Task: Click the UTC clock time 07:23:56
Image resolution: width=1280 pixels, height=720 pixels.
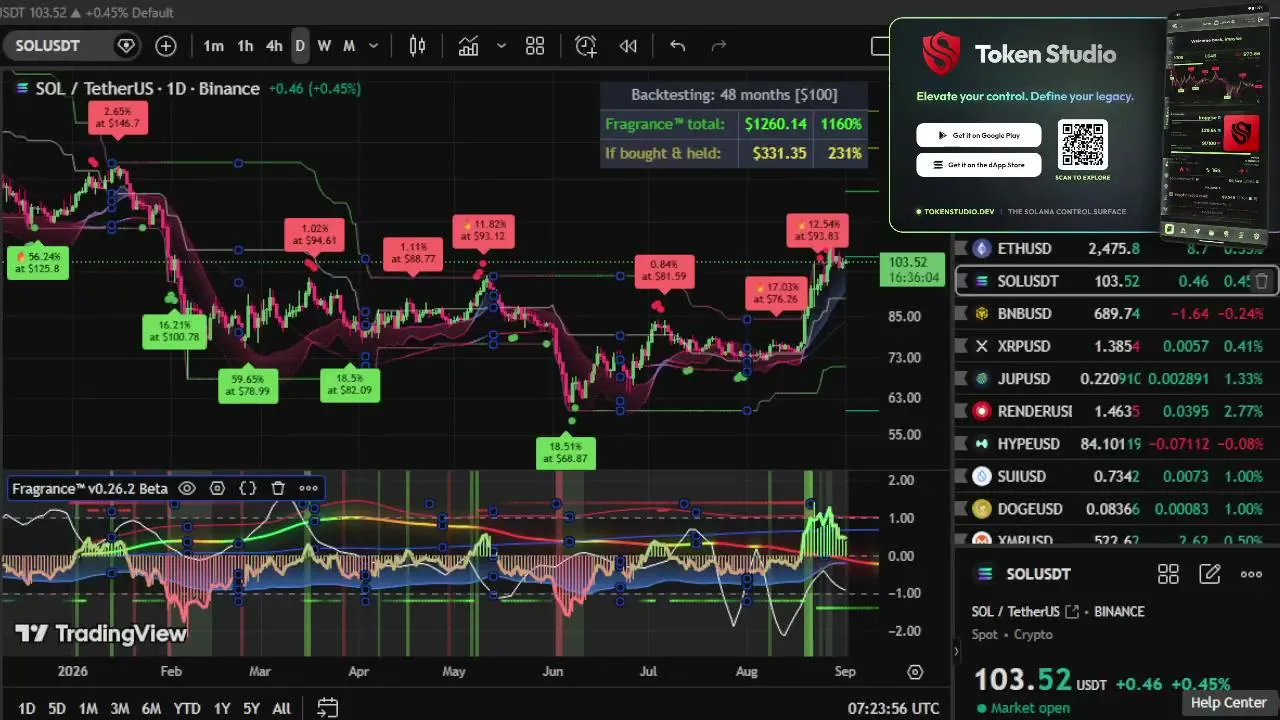Action: (x=893, y=708)
